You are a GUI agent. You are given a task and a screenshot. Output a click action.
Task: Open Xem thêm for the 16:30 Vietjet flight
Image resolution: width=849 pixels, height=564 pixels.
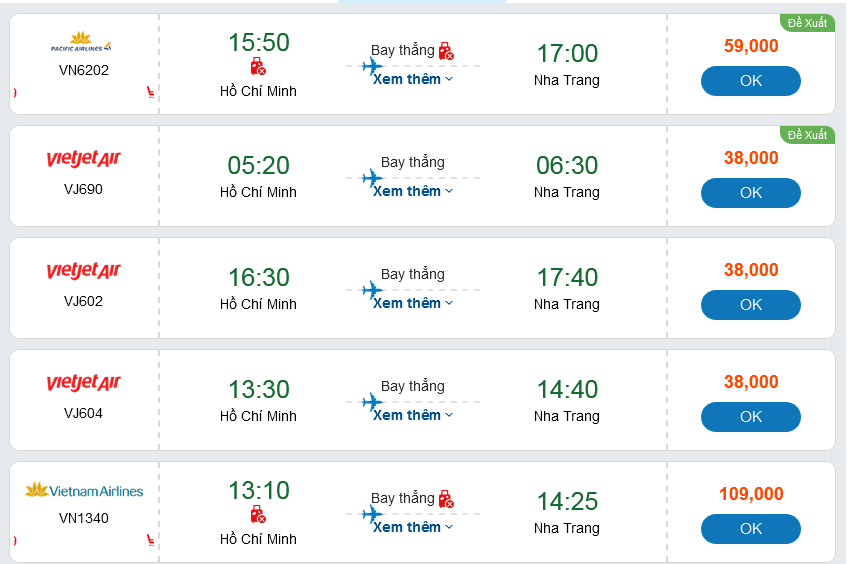point(412,303)
